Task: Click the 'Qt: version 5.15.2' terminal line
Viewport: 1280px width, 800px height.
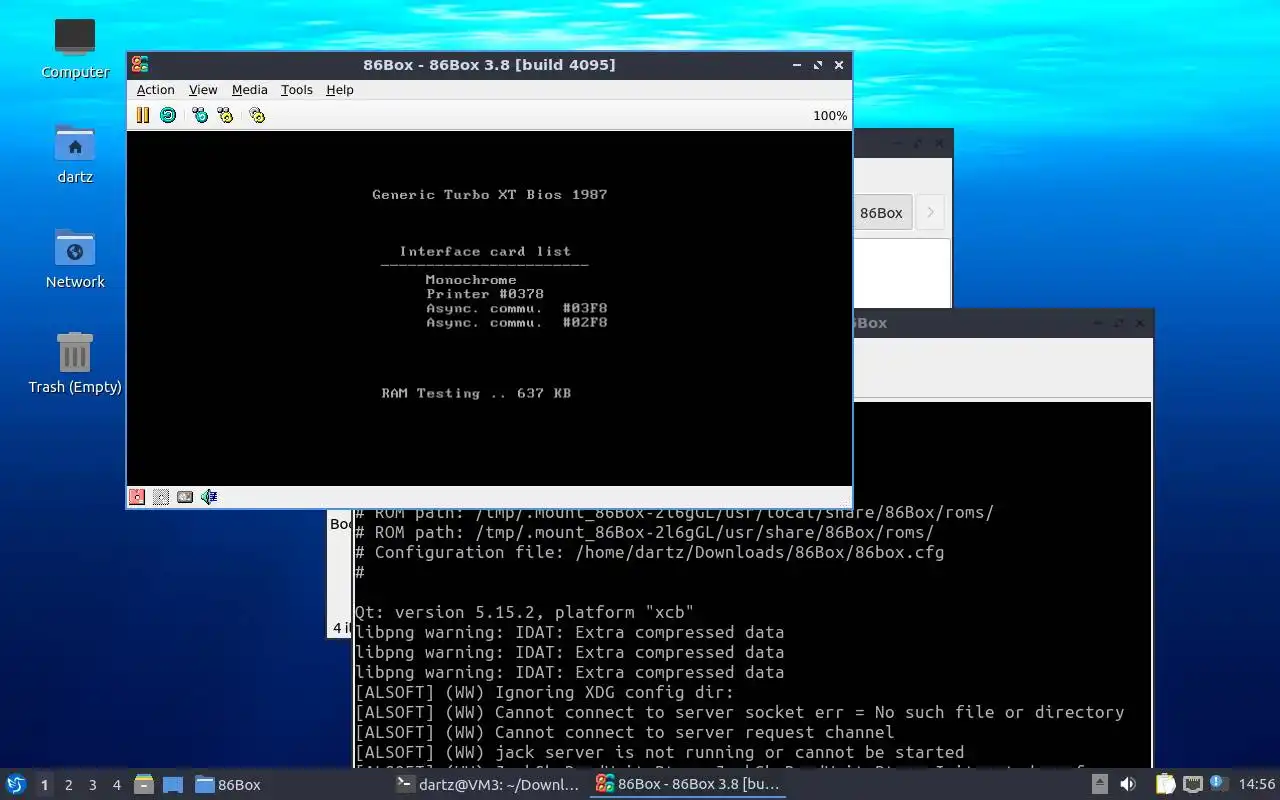Action: pyautogui.click(x=524, y=612)
